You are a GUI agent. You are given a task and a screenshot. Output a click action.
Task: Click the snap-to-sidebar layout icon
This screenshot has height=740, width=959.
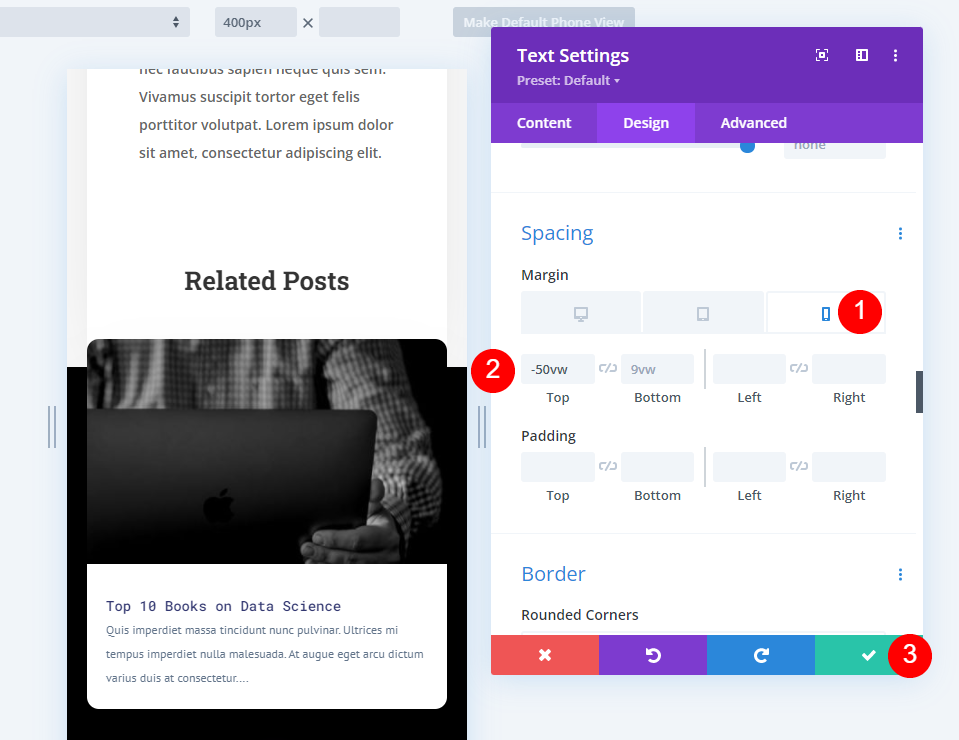pyautogui.click(x=862, y=56)
